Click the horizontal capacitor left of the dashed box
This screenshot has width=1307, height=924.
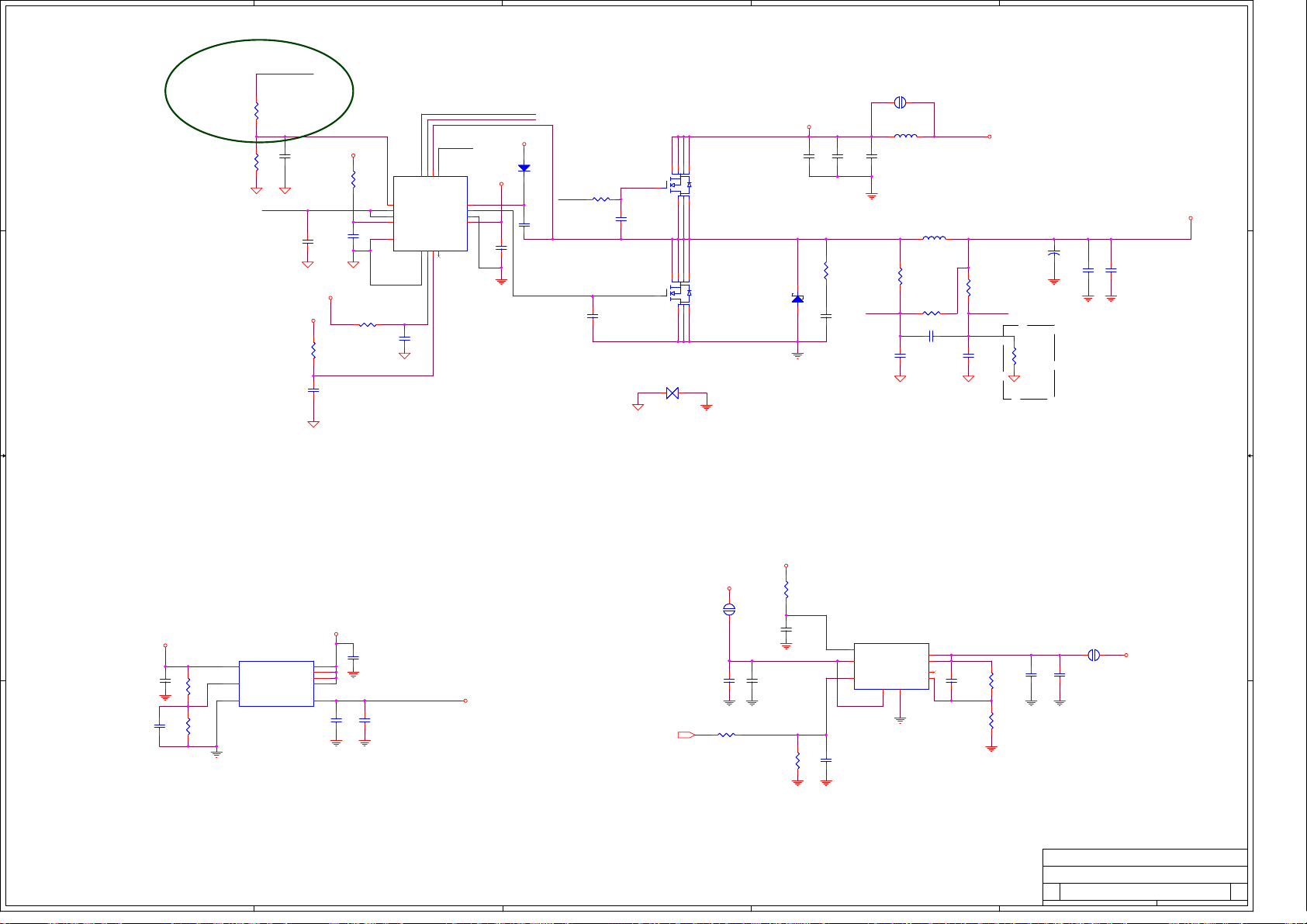pyautogui.click(x=932, y=336)
